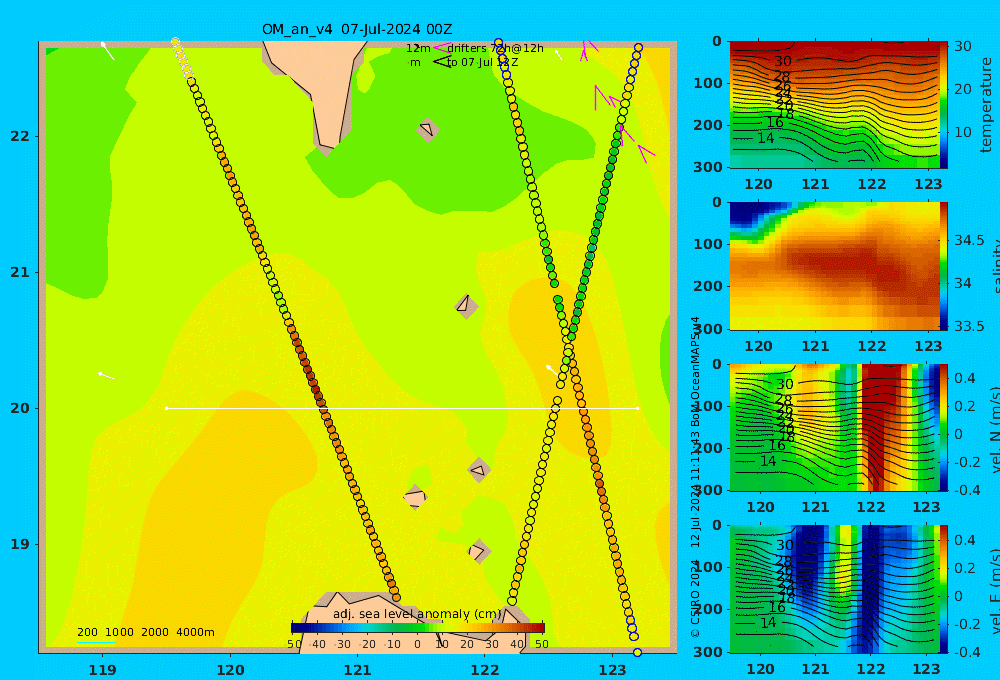Image resolution: width=1000 pixels, height=680 pixels.
Task: Click the white current arrow near 20.2N 119E
Action: [x=106, y=376]
